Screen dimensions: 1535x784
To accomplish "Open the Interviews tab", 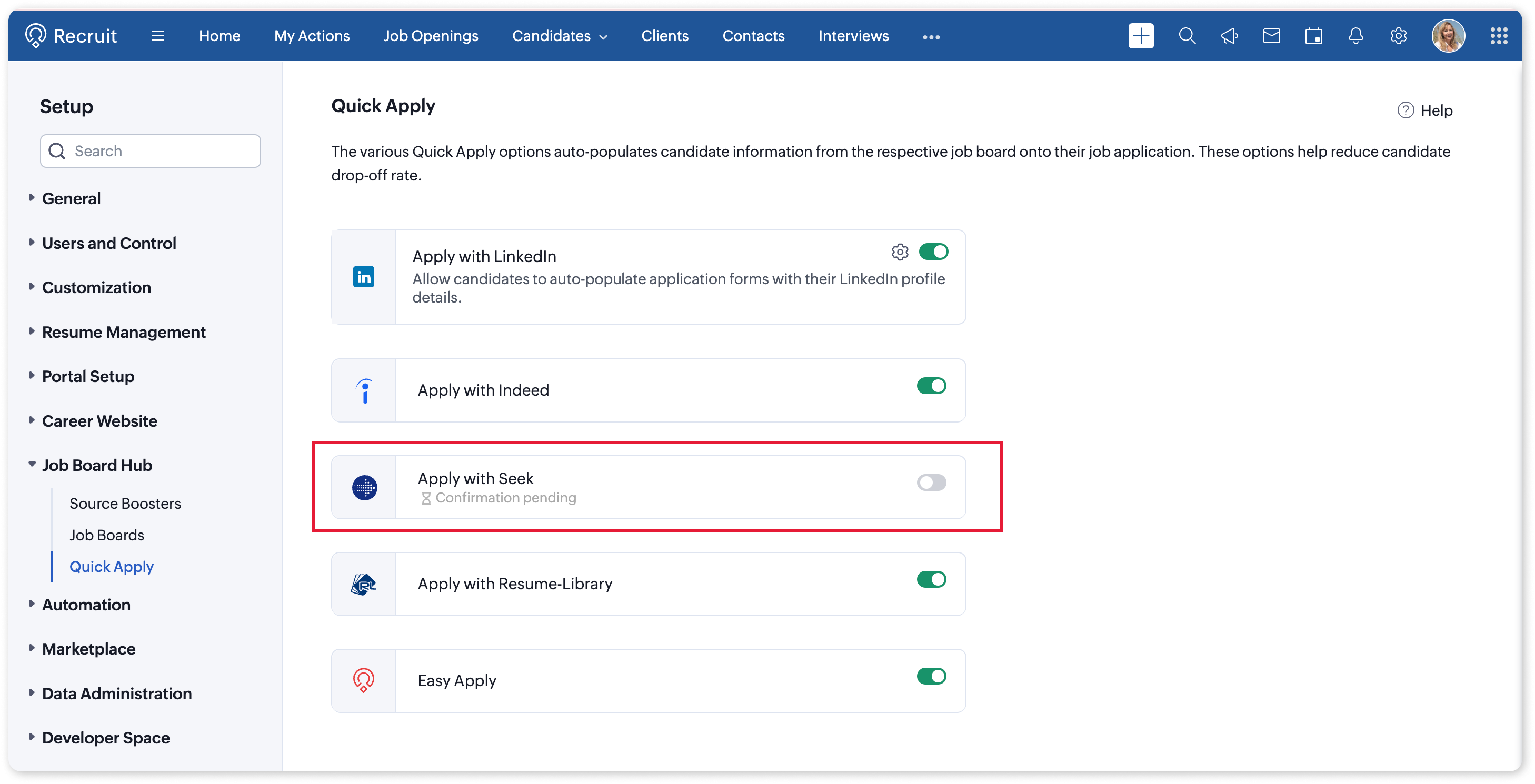I will pyautogui.click(x=853, y=36).
